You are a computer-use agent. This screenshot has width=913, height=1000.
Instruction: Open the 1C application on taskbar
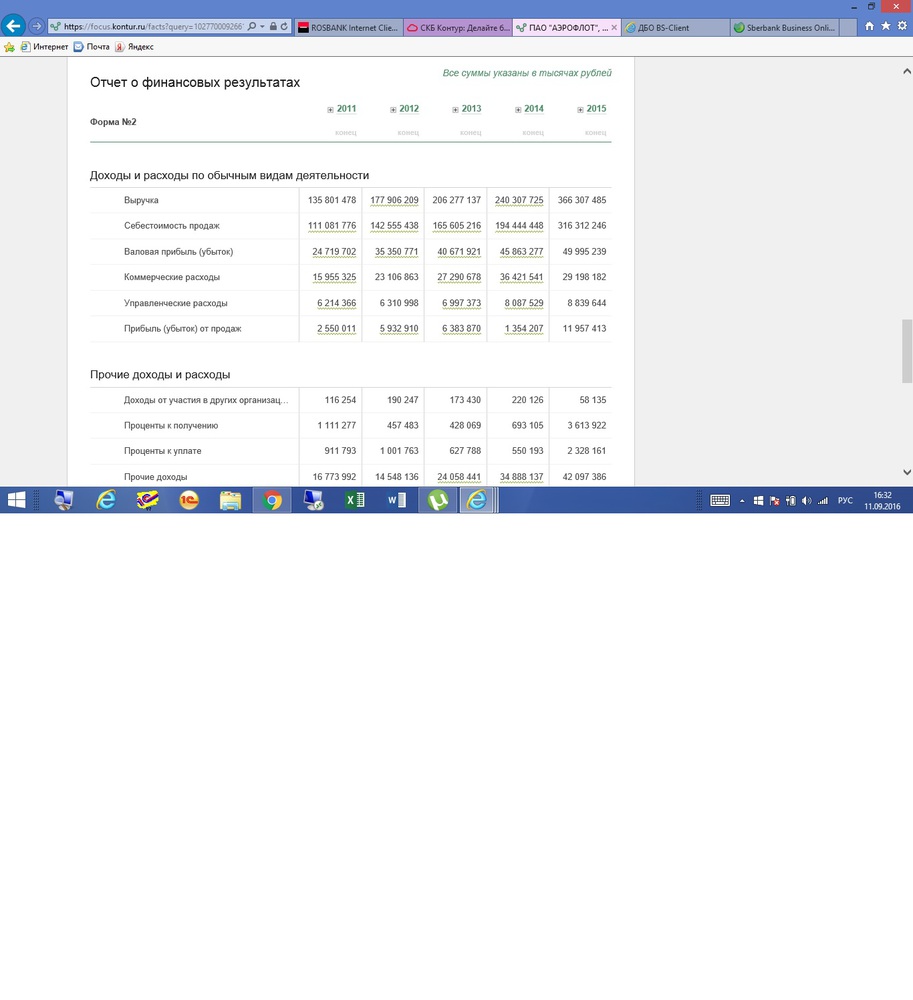[189, 500]
